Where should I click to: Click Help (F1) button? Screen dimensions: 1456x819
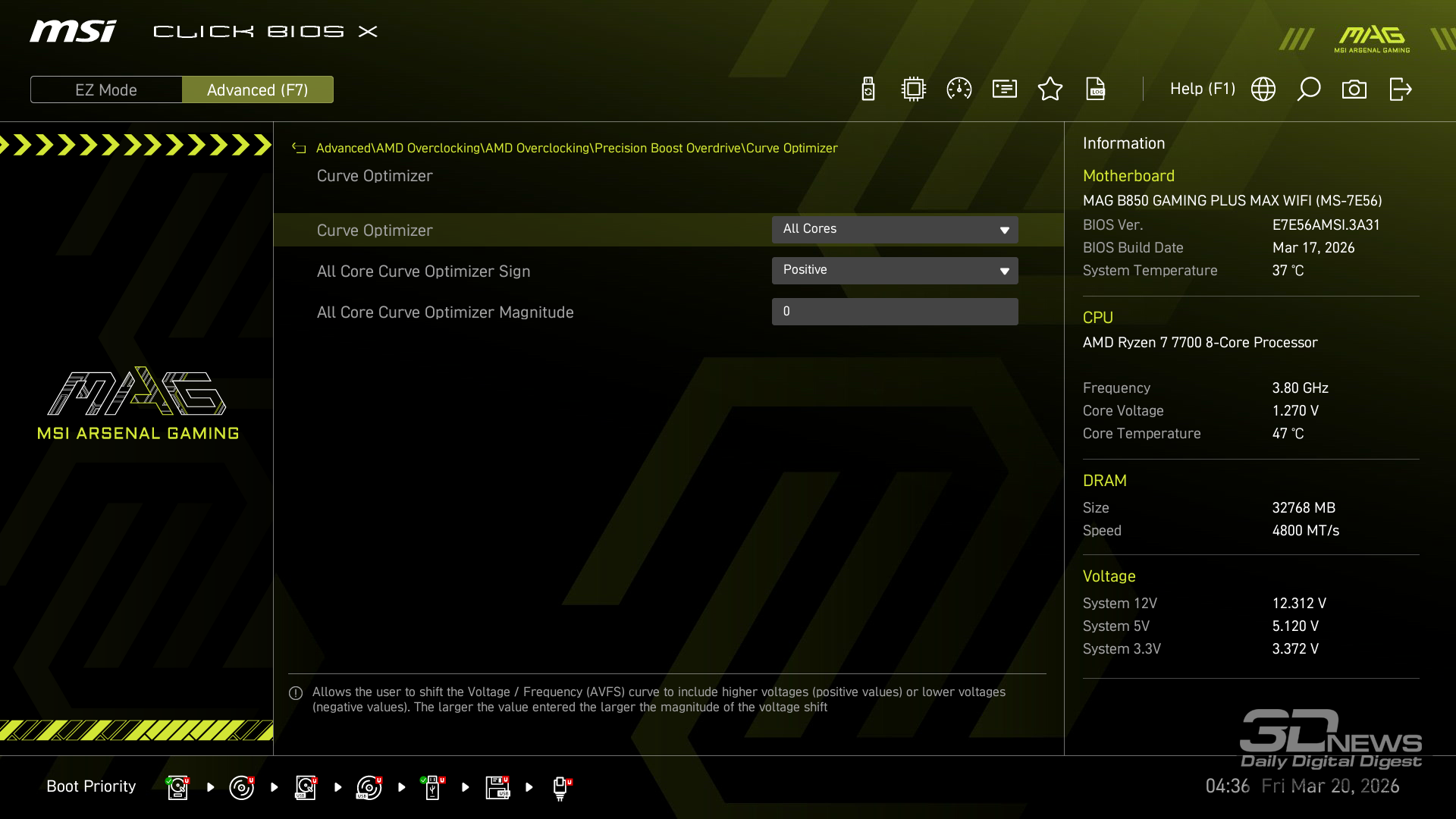tap(1202, 89)
